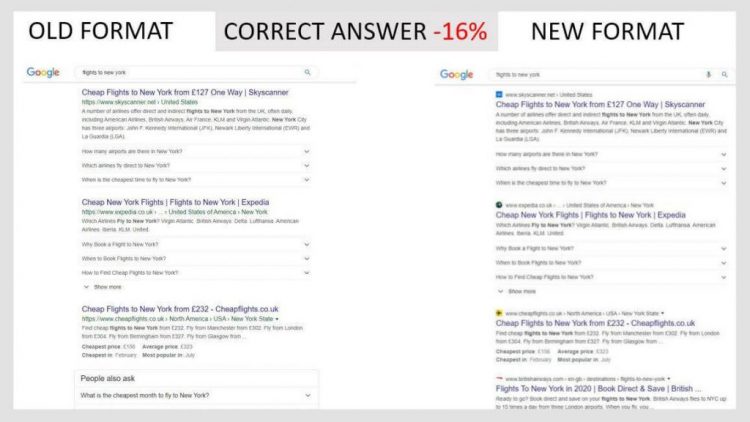This screenshot has height=422, width=750.
Task: Click 'Show more' under Expedia old format
Action: pyautogui.click(x=103, y=287)
